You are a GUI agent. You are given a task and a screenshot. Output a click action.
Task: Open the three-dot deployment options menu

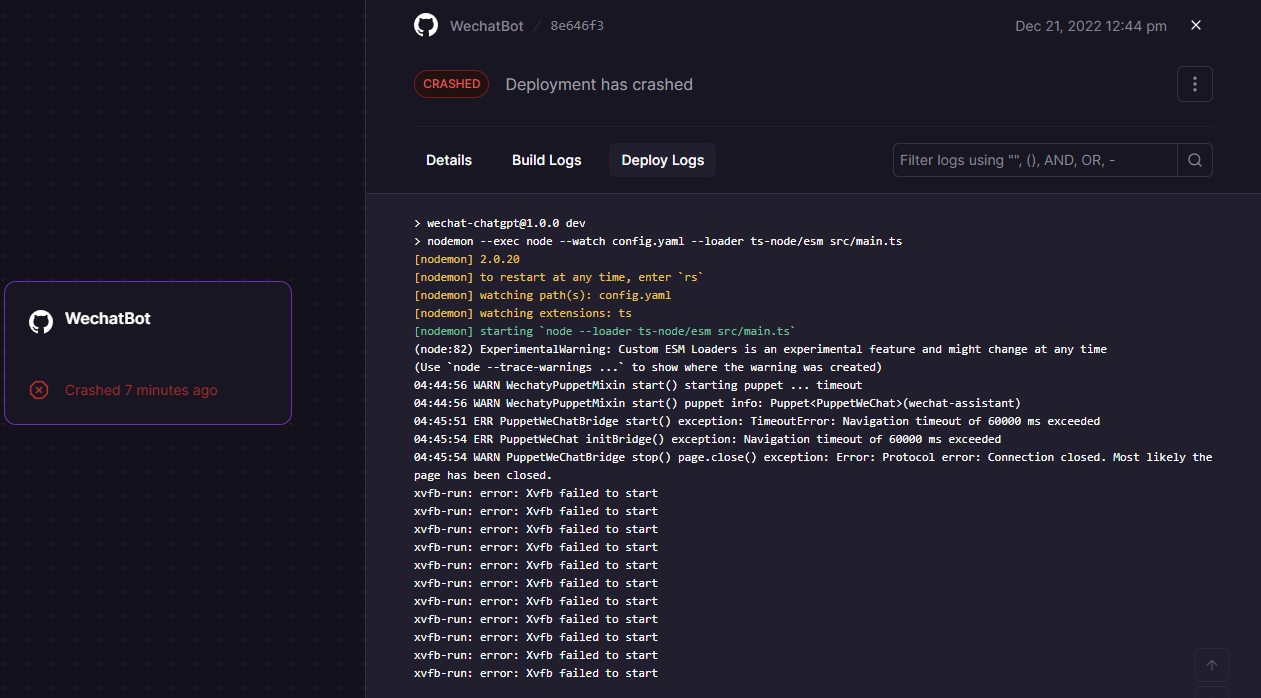(x=1195, y=84)
